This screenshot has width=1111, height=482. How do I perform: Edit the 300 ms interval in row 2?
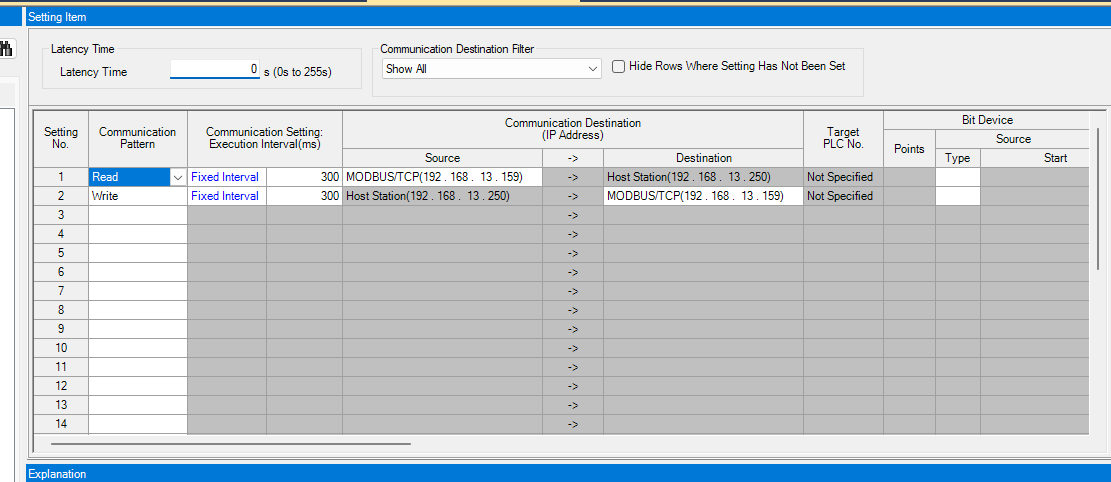pyautogui.click(x=304, y=196)
